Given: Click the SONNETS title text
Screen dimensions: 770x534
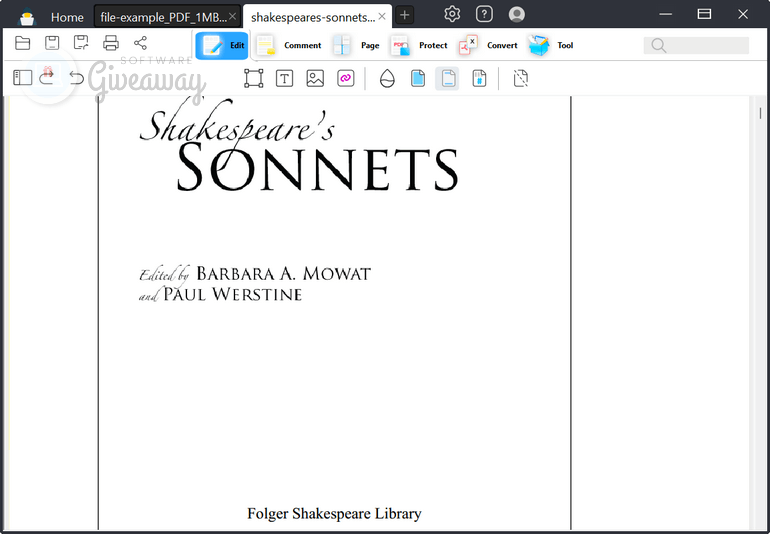Looking at the screenshot, I should pyautogui.click(x=317, y=168).
